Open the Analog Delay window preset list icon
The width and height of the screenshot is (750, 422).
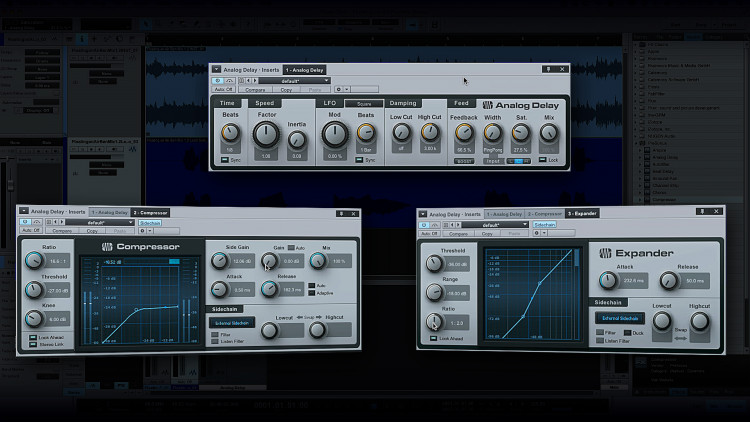pyautogui.click(x=242, y=81)
